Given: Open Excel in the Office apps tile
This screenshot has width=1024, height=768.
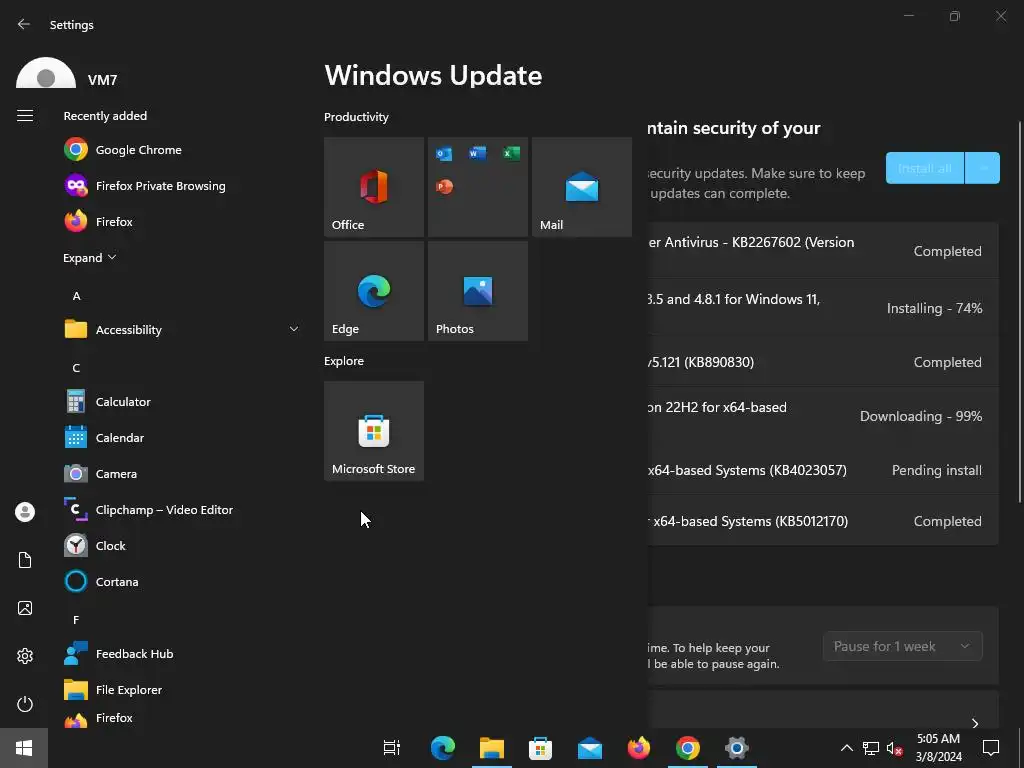Looking at the screenshot, I should tap(511, 153).
